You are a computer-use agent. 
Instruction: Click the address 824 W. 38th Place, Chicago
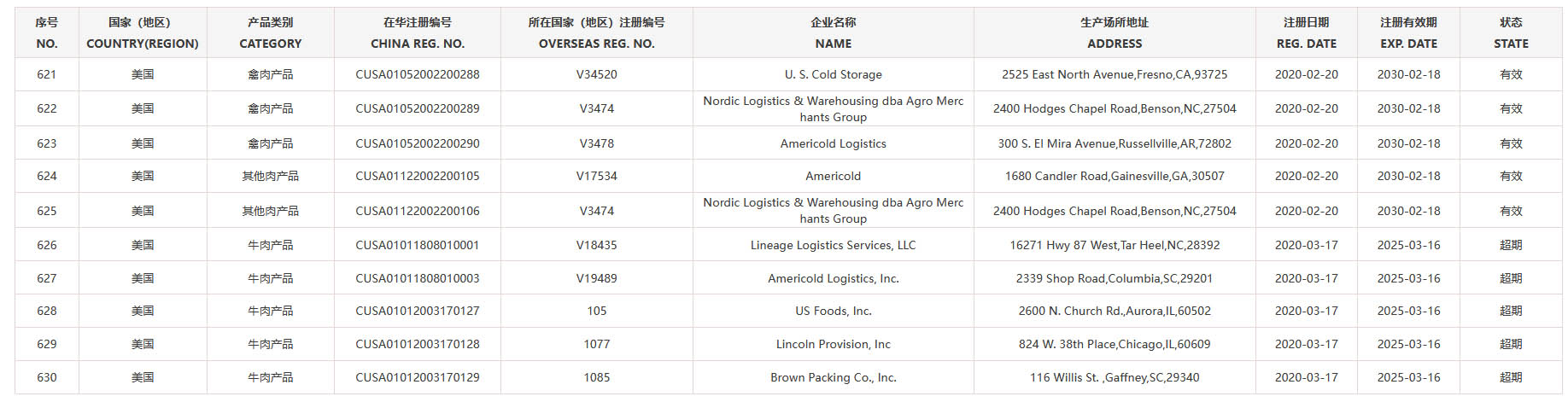(x=1114, y=345)
